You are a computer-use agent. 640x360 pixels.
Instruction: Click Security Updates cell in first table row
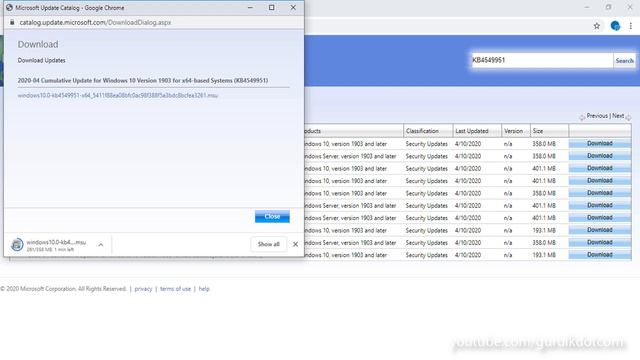427,144
